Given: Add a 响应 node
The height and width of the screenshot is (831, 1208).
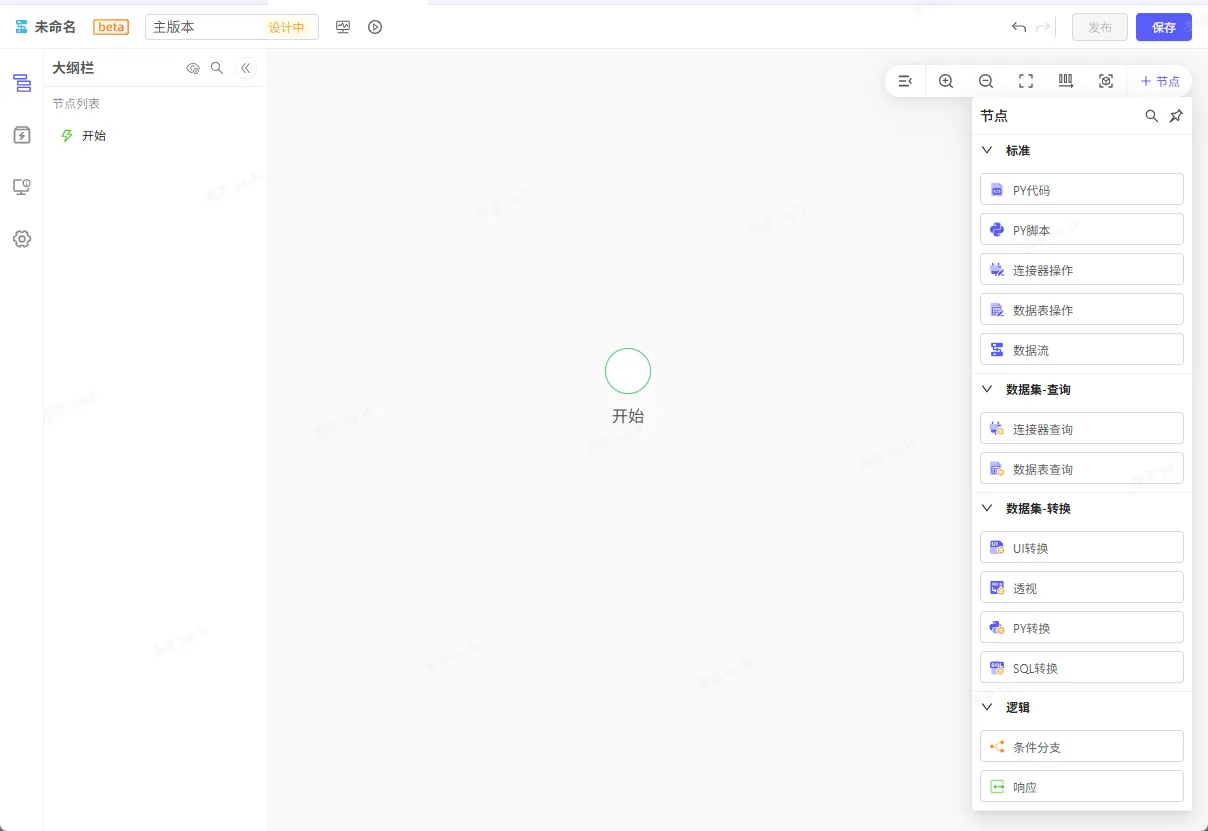Looking at the screenshot, I should (x=1082, y=786).
